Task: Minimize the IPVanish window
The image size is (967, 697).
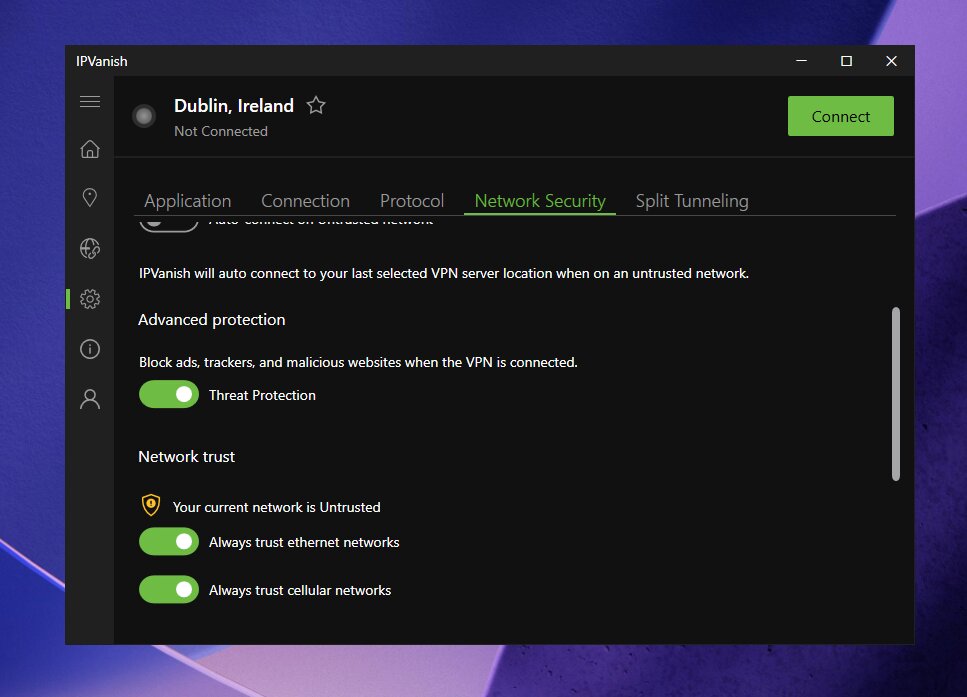Action: pyautogui.click(x=801, y=60)
